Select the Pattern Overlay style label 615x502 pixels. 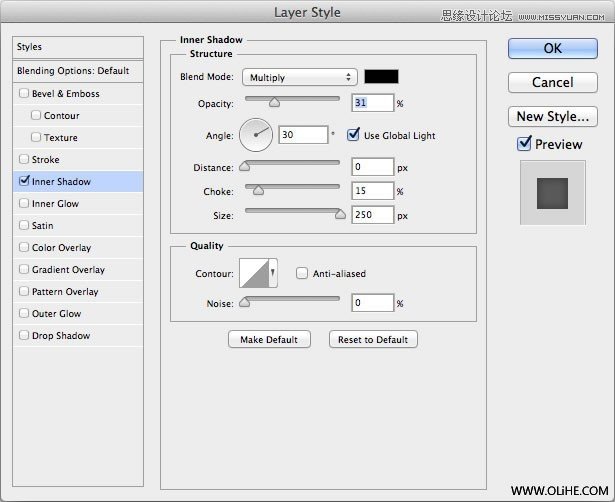(65, 291)
